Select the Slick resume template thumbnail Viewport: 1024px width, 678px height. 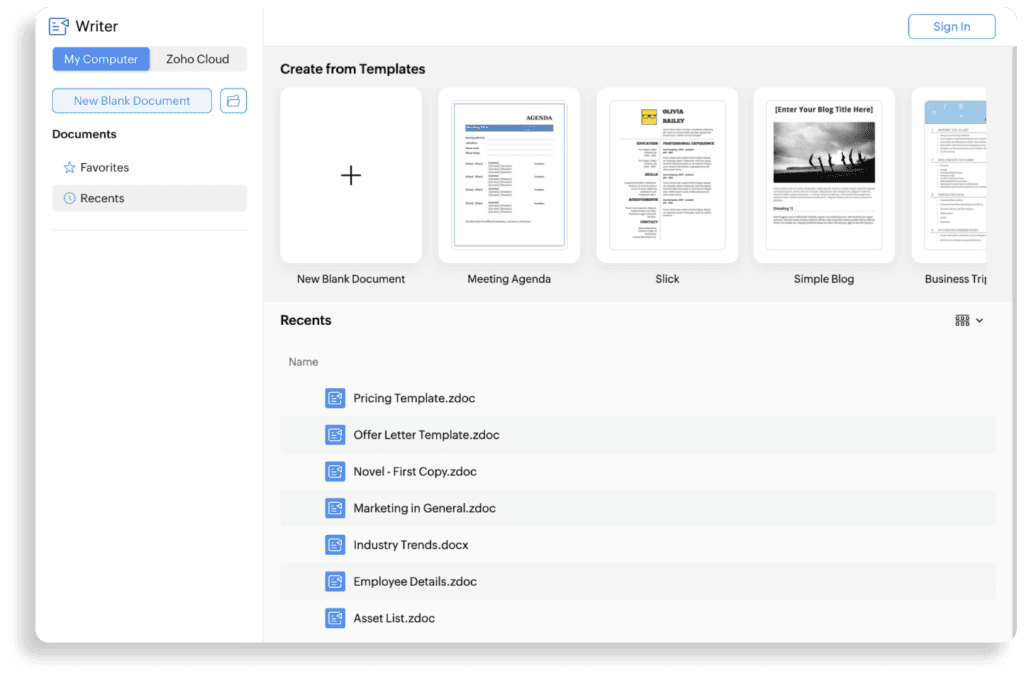tap(667, 175)
